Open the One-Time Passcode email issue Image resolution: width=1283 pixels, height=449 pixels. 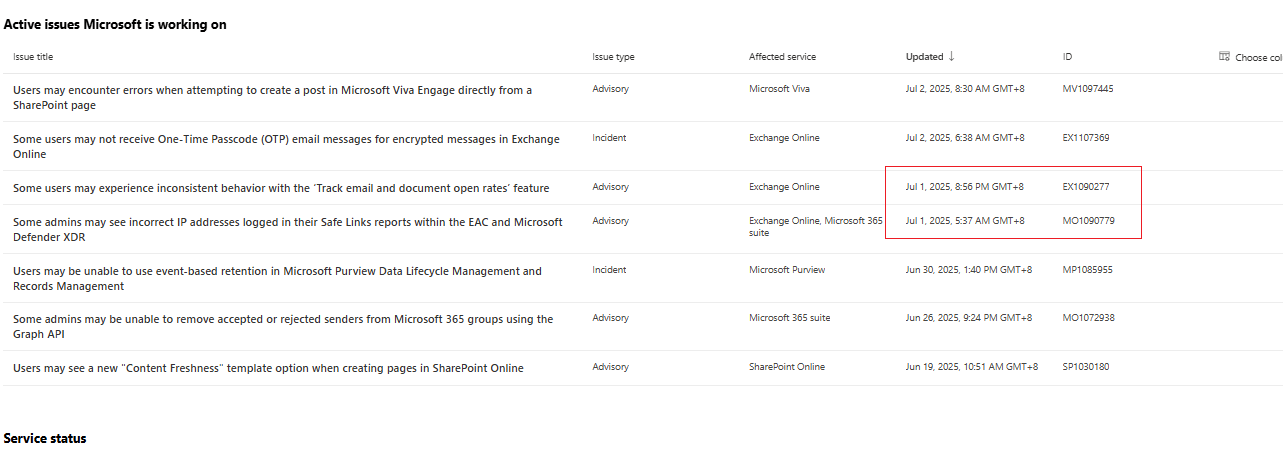pos(286,146)
